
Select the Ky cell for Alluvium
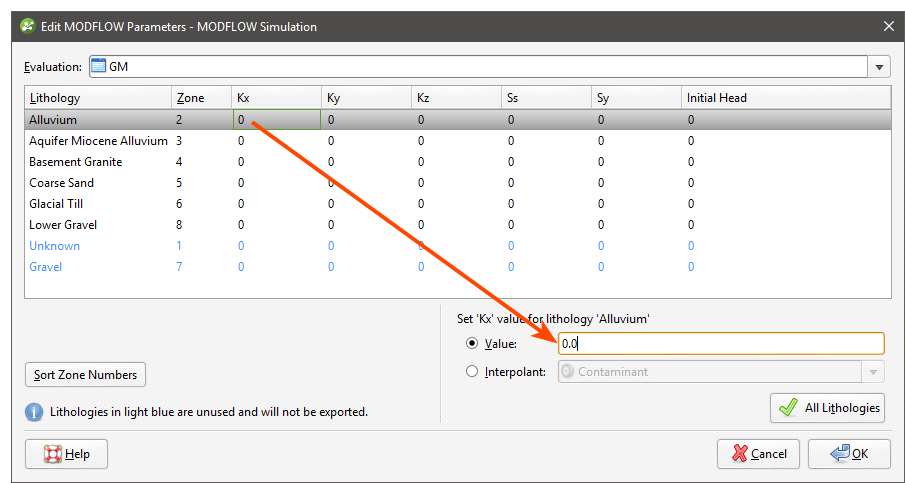tap(366, 120)
